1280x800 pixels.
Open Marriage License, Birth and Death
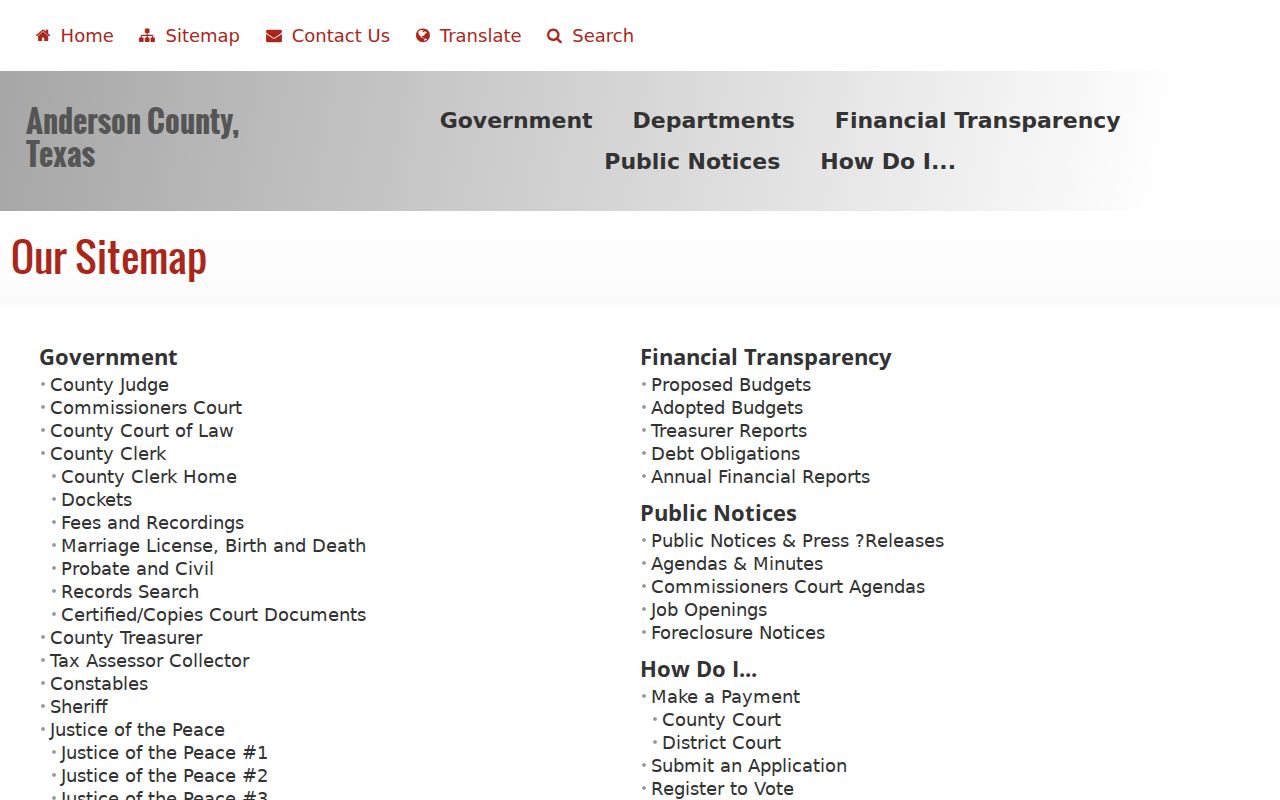click(x=213, y=546)
